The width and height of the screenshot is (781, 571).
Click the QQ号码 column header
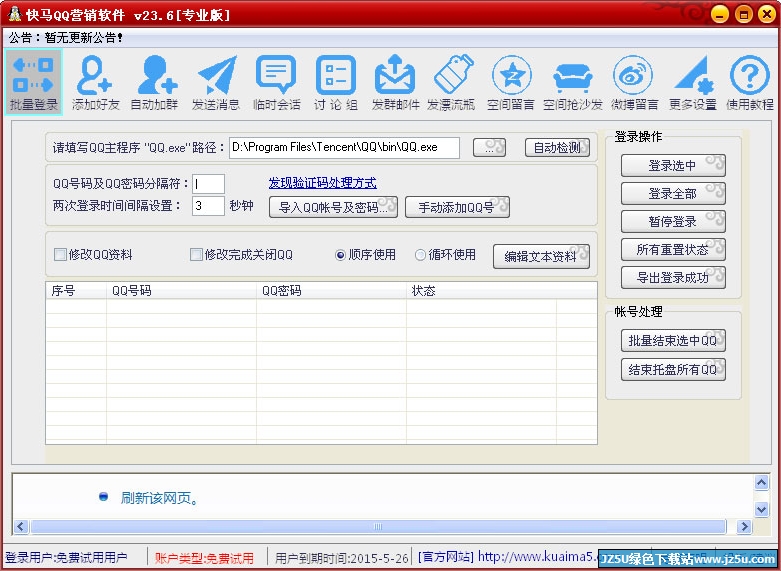point(181,290)
